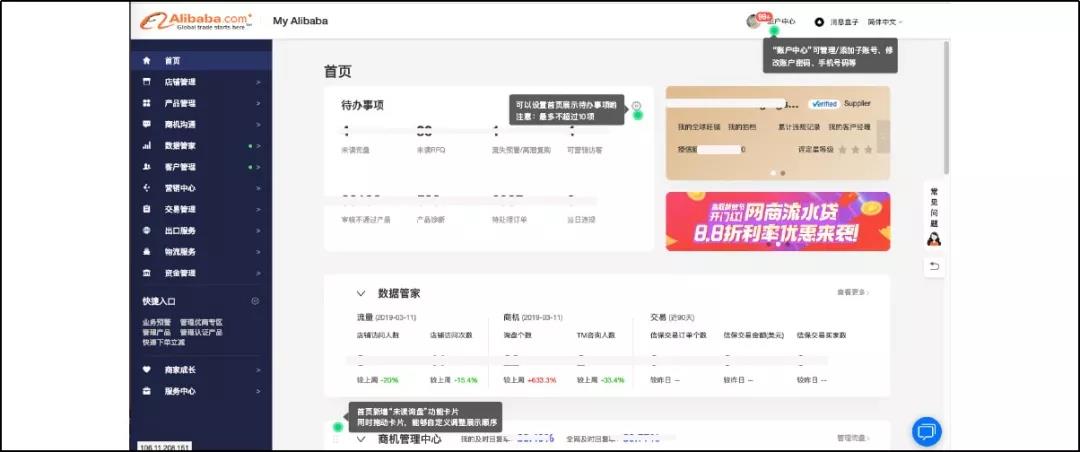Click 审核不通过产品 to-do item
1080x452 pixels.
pyautogui.click(x=366, y=220)
